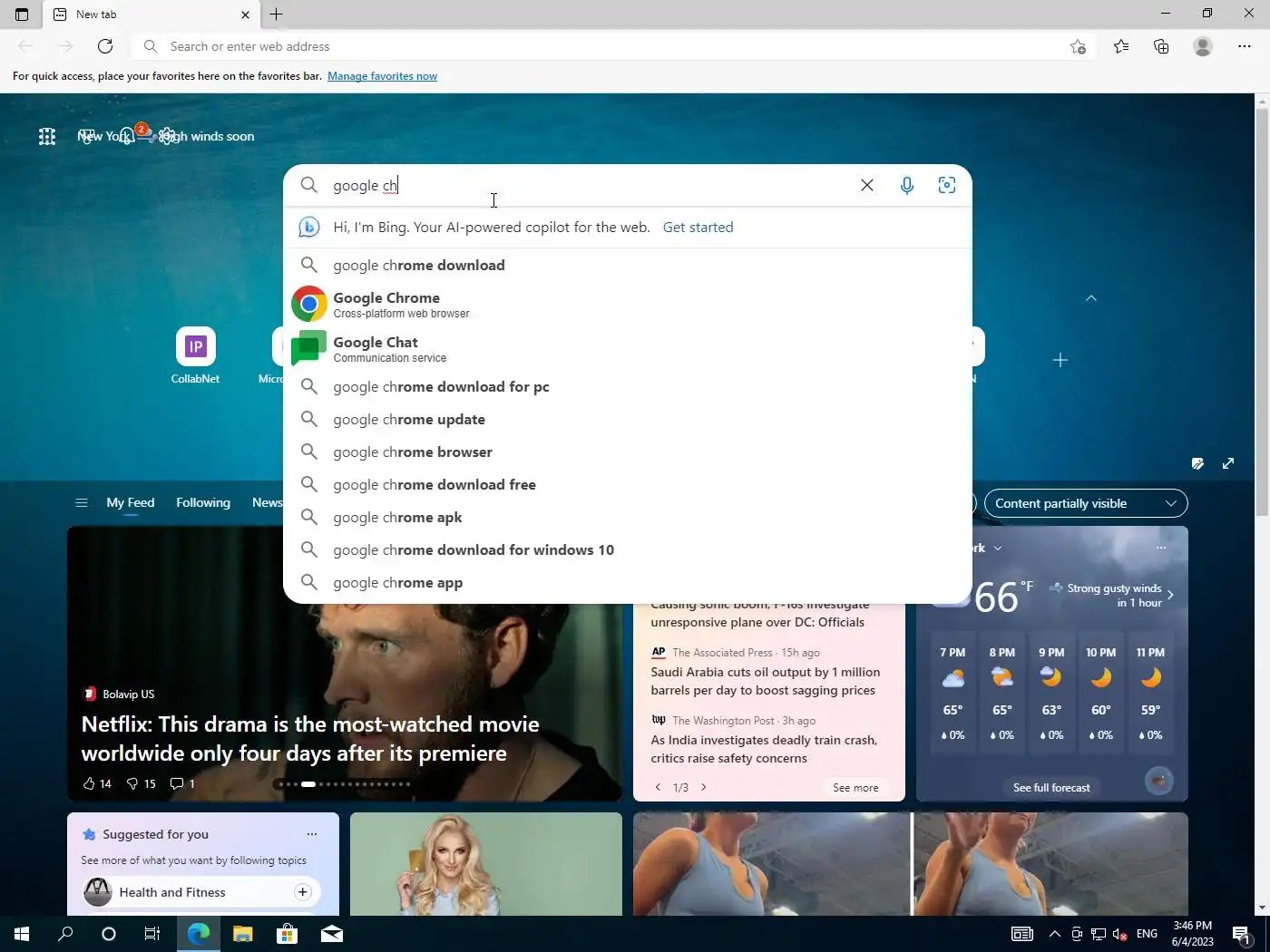This screenshot has height=952, width=1270.
Task: Select the Google Chrome suggestion
Action: pos(627,305)
